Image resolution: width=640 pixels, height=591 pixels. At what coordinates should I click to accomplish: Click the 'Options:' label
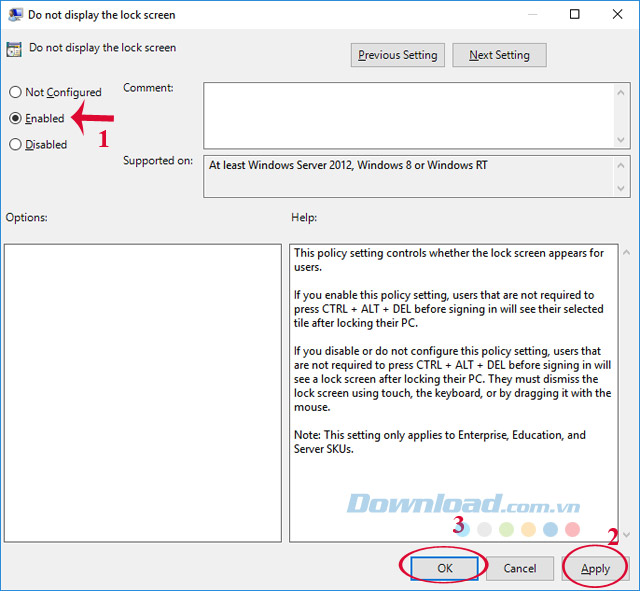pyautogui.click(x=27, y=218)
